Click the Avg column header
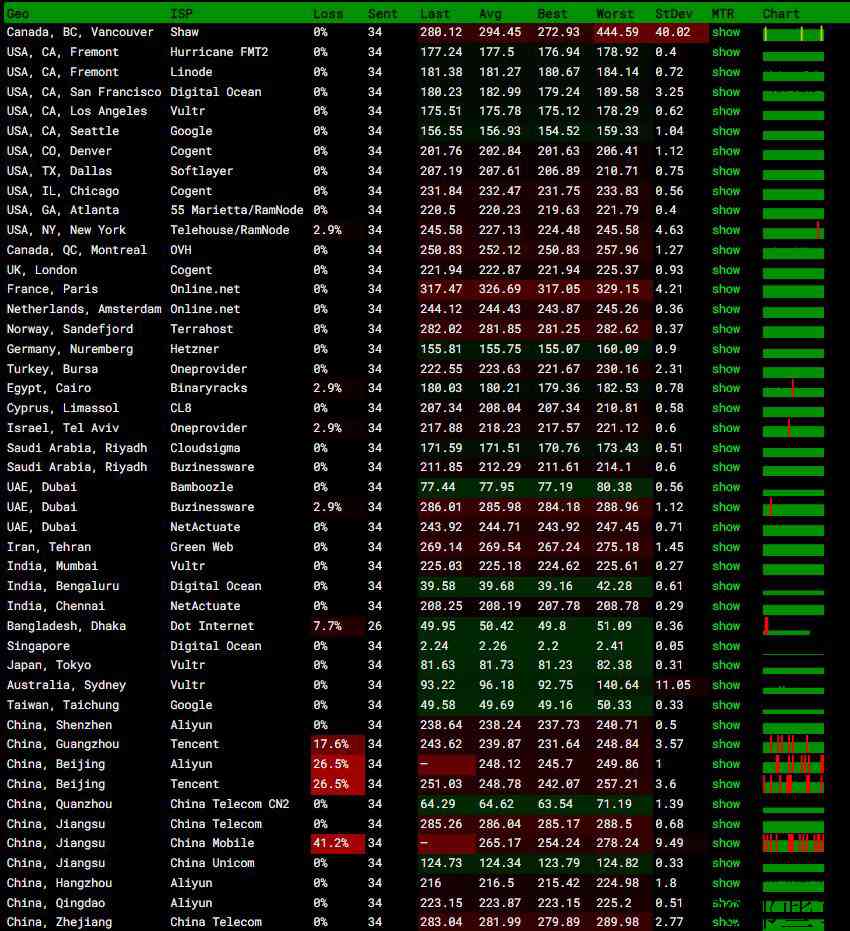Image resolution: width=850 pixels, height=931 pixels. click(x=490, y=13)
